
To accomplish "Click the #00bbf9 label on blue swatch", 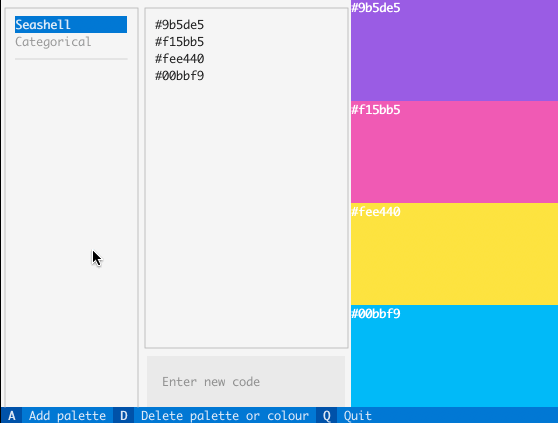I will pos(376,313).
